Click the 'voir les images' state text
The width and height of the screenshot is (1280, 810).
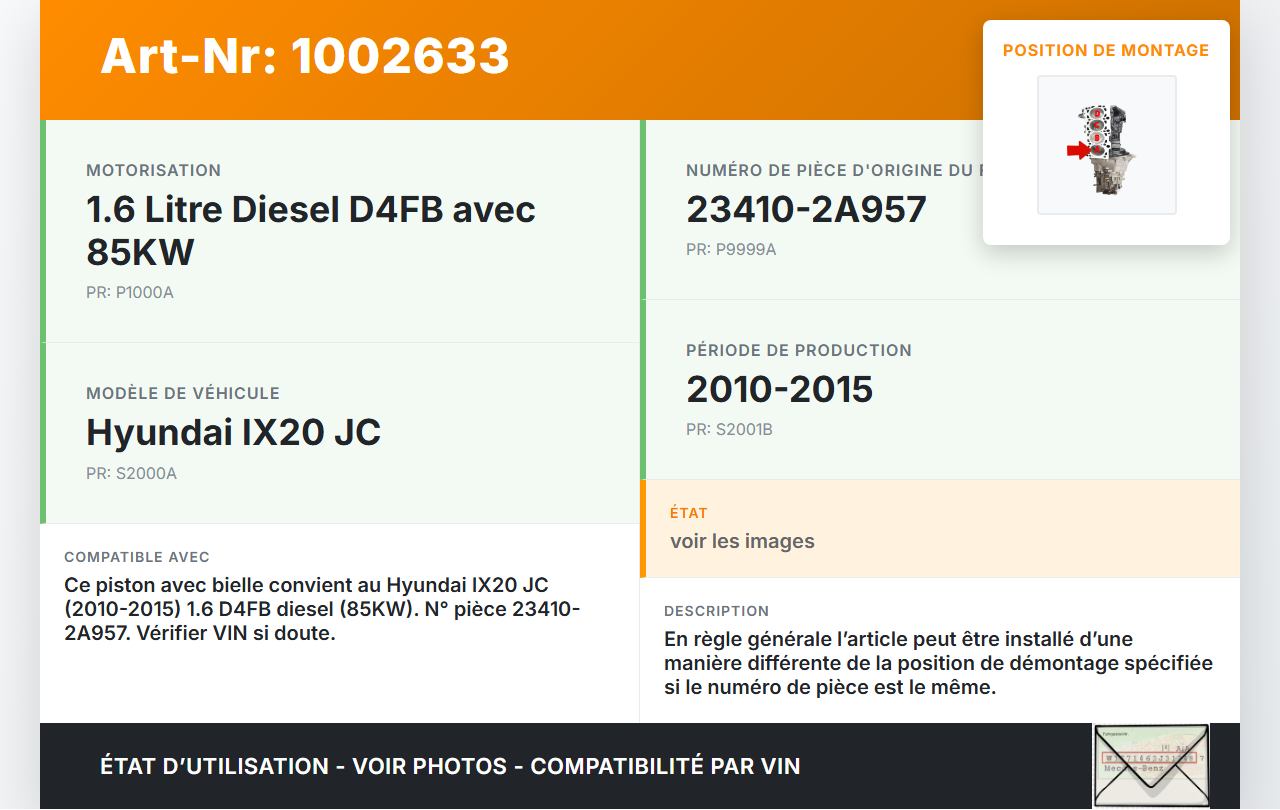[742, 541]
